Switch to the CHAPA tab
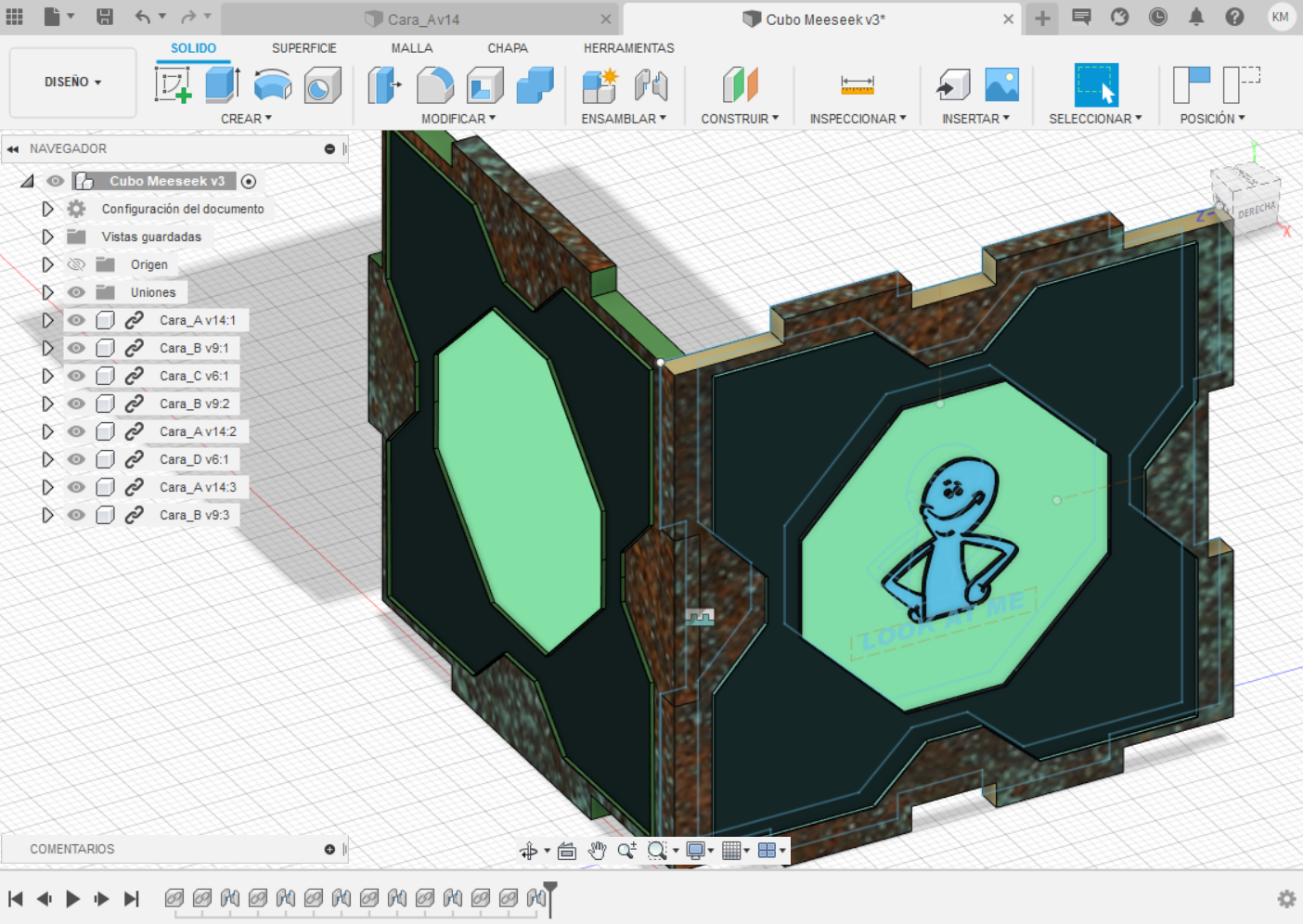 point(508,48)
